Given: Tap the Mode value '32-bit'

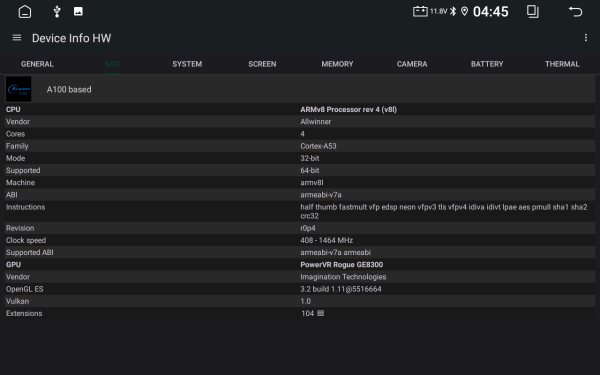Looking at the screenshot, I should tap(310, 158).
